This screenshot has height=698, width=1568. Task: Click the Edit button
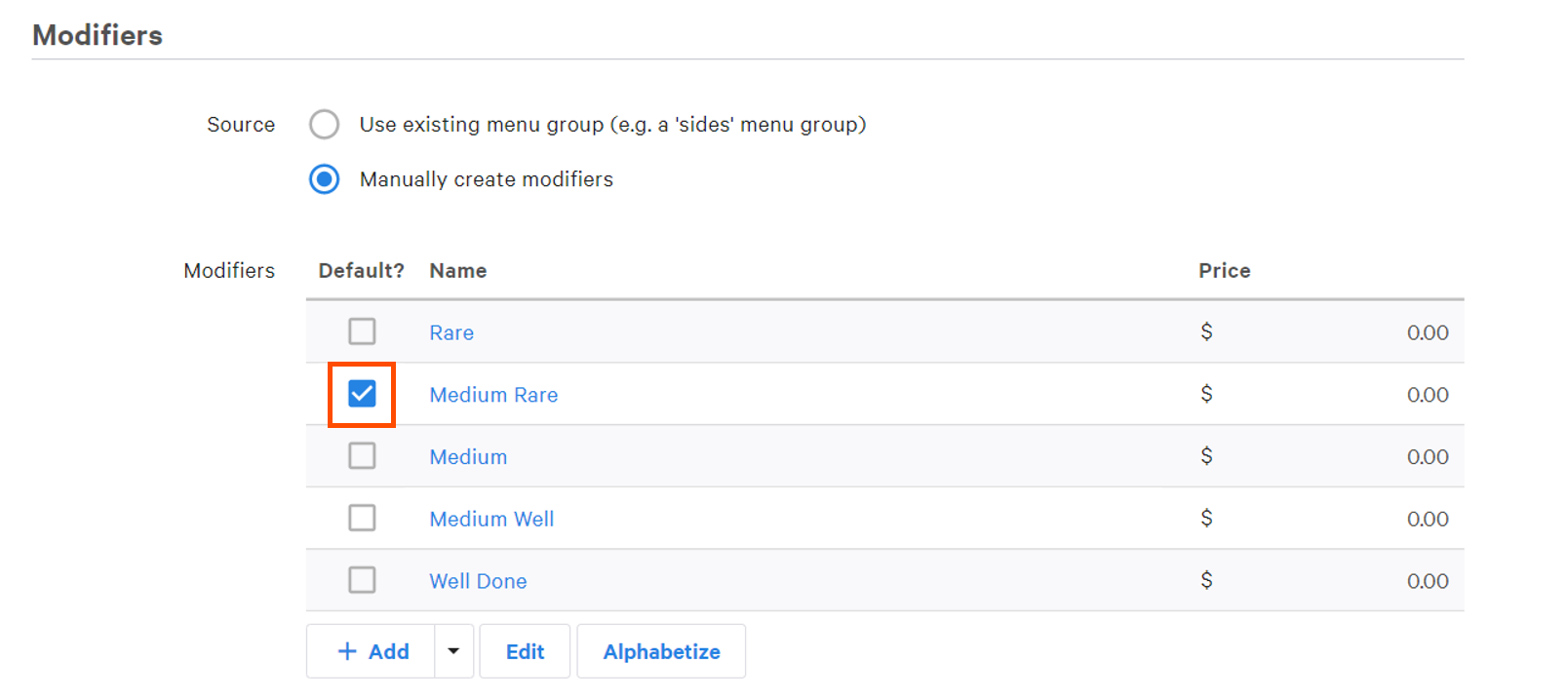(x=525, y=651)
